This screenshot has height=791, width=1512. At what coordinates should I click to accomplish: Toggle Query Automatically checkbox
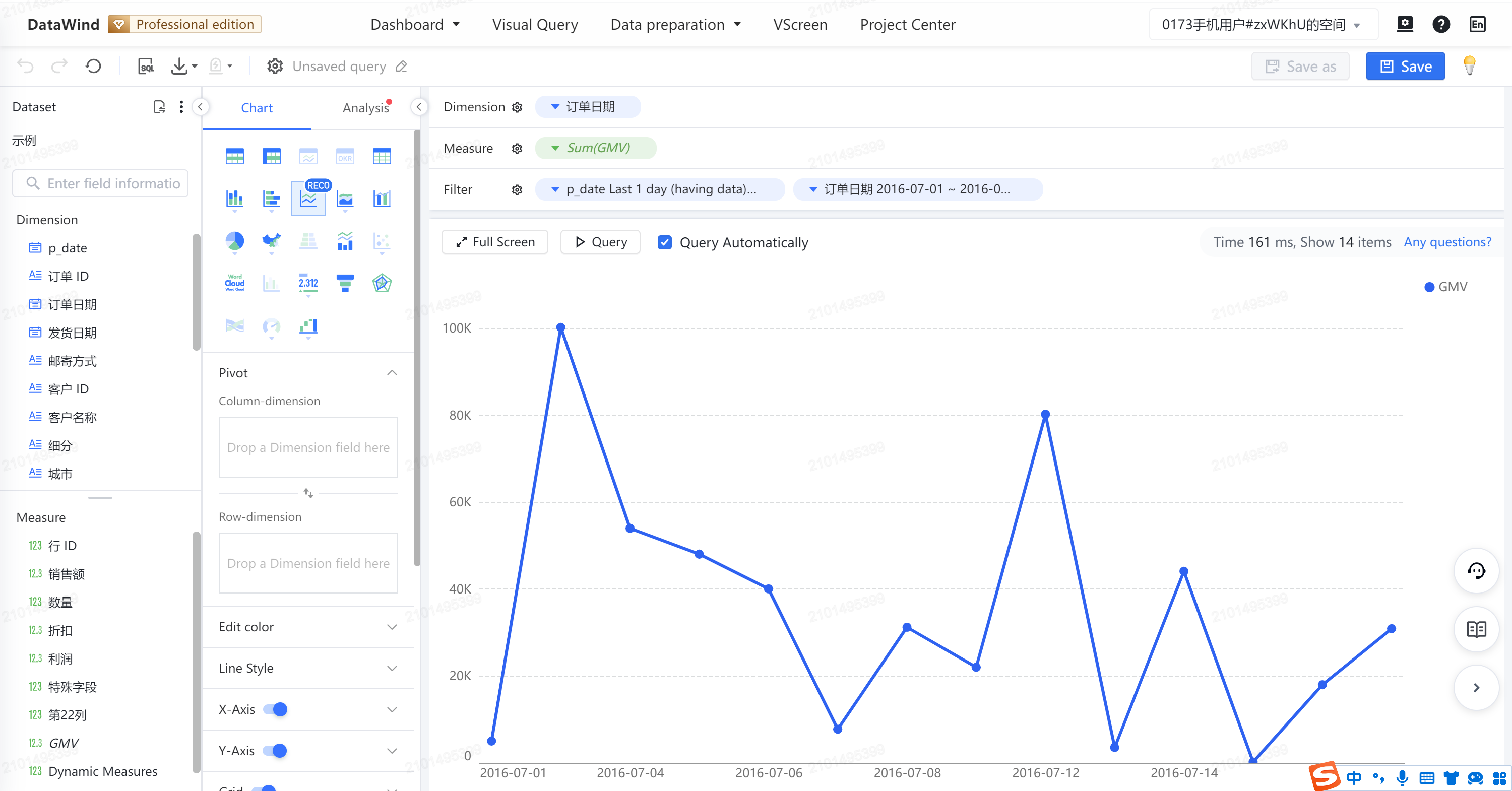pos(664,242)
